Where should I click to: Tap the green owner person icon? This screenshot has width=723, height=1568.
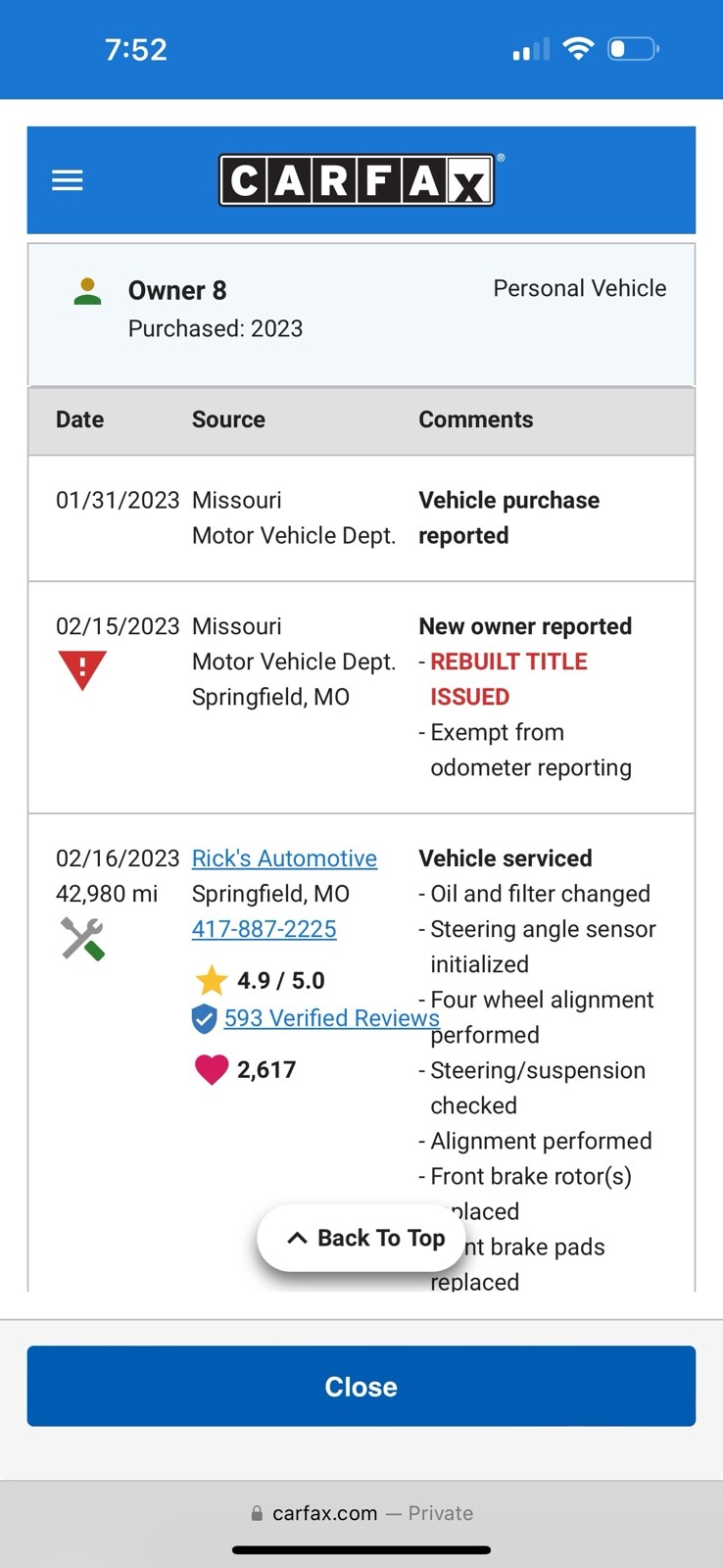click(88, 291)
